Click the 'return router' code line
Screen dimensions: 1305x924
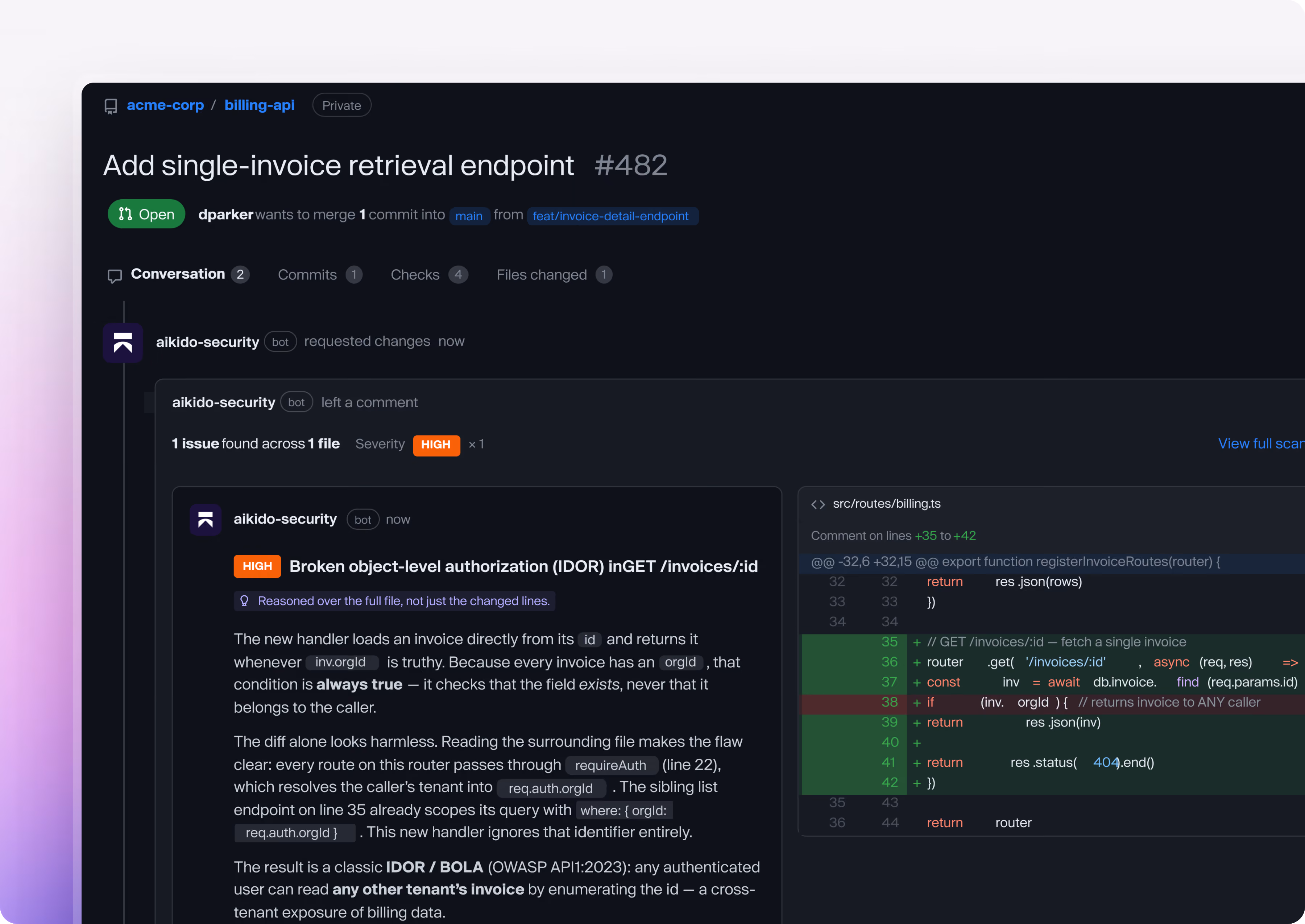click(x=979, y=823)
